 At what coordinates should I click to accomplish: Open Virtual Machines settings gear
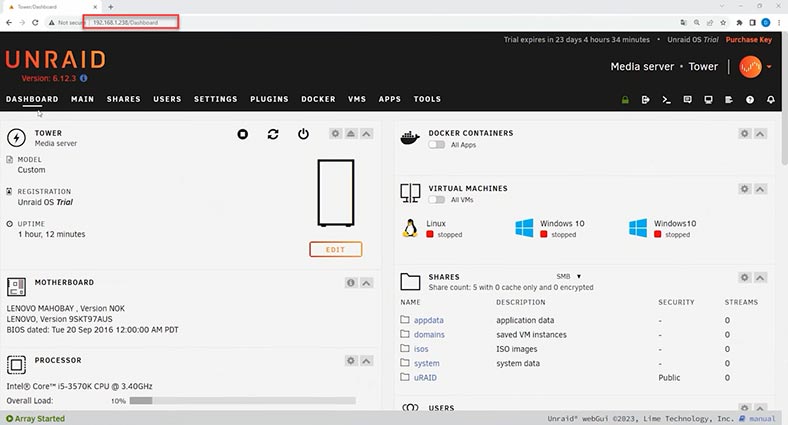(744, 189)
